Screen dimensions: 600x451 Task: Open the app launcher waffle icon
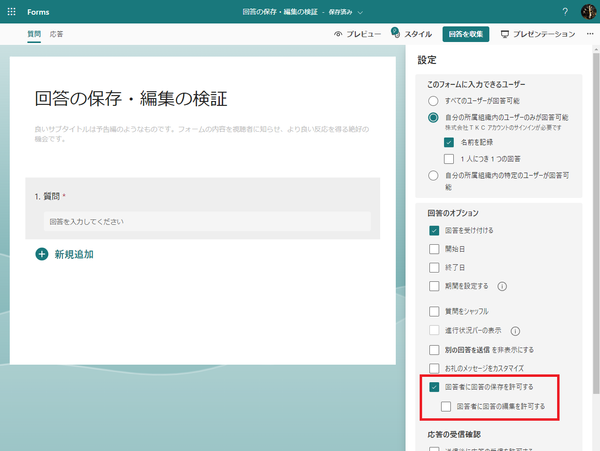click(11, 12)
